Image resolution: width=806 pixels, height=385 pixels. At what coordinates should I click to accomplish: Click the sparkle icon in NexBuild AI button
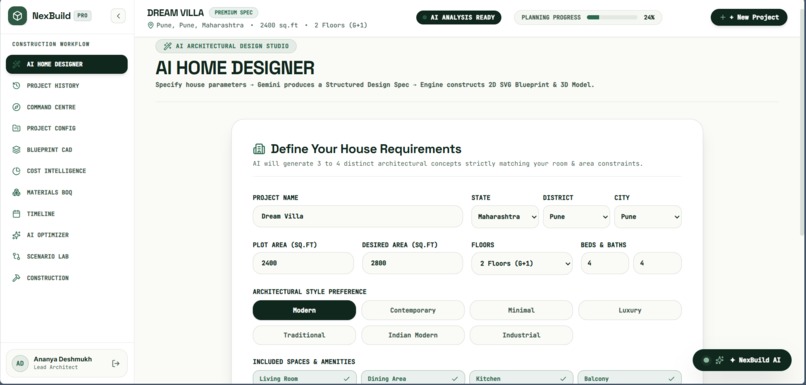(x=720, y=360)
